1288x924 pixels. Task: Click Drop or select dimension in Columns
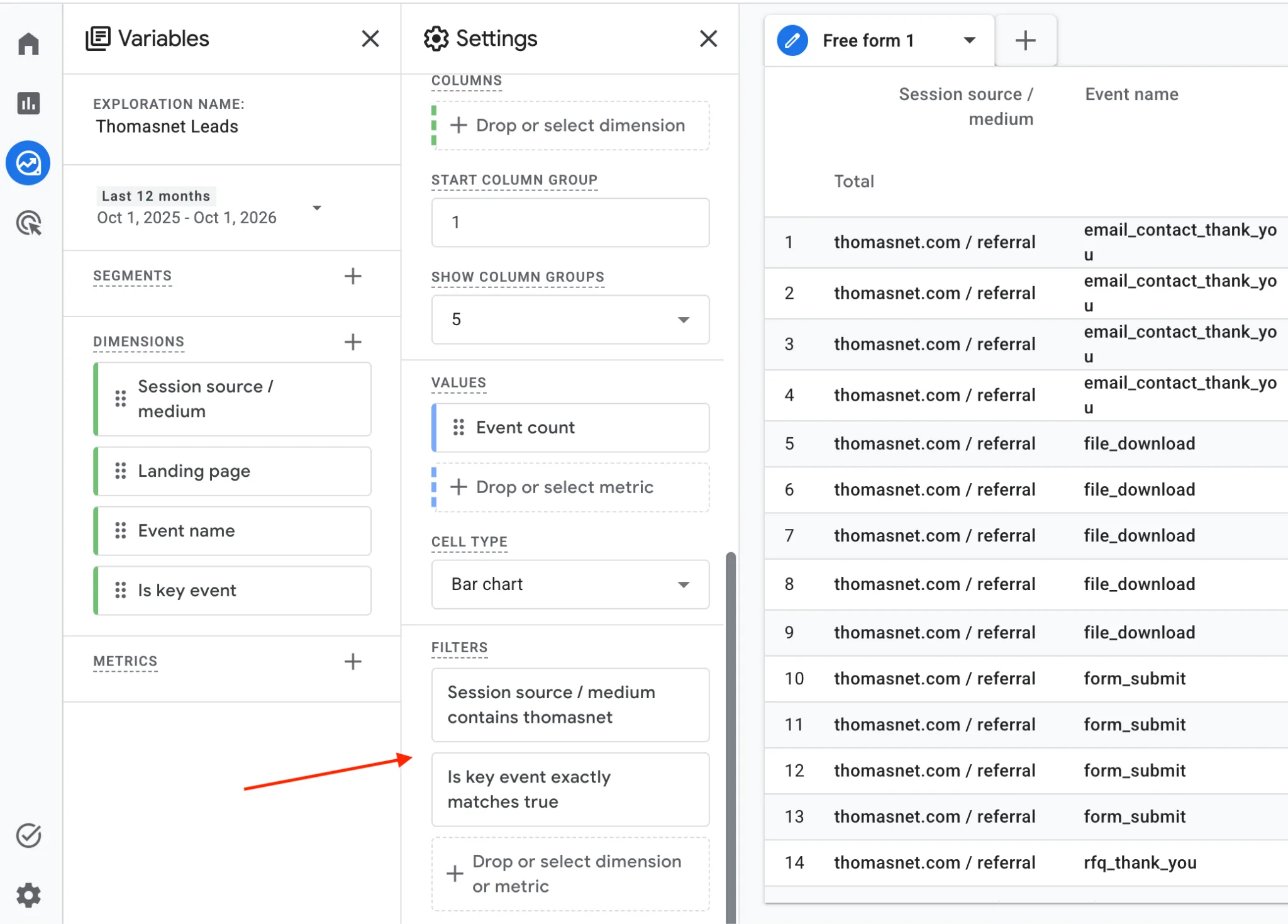[570, 126]
